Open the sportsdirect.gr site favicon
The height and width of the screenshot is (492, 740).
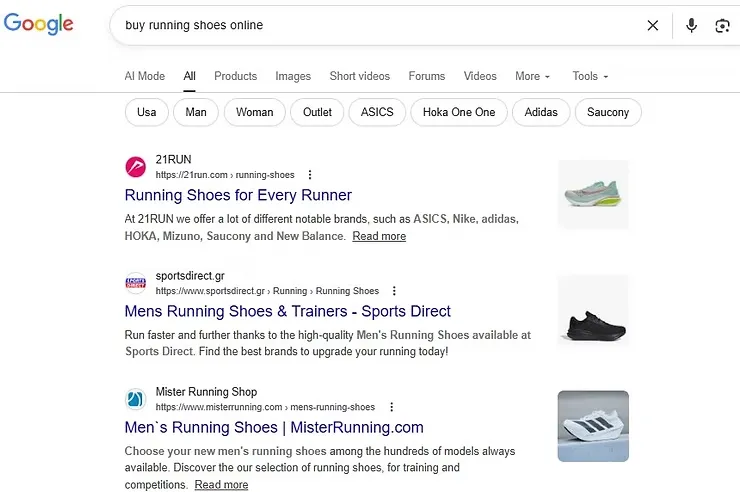coord(135,283)
